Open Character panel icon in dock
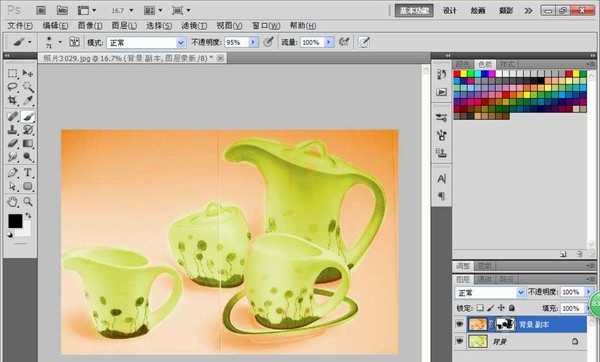Image resolution: width=600 pixels, height=362 pixels. click(x=442, y=178)
